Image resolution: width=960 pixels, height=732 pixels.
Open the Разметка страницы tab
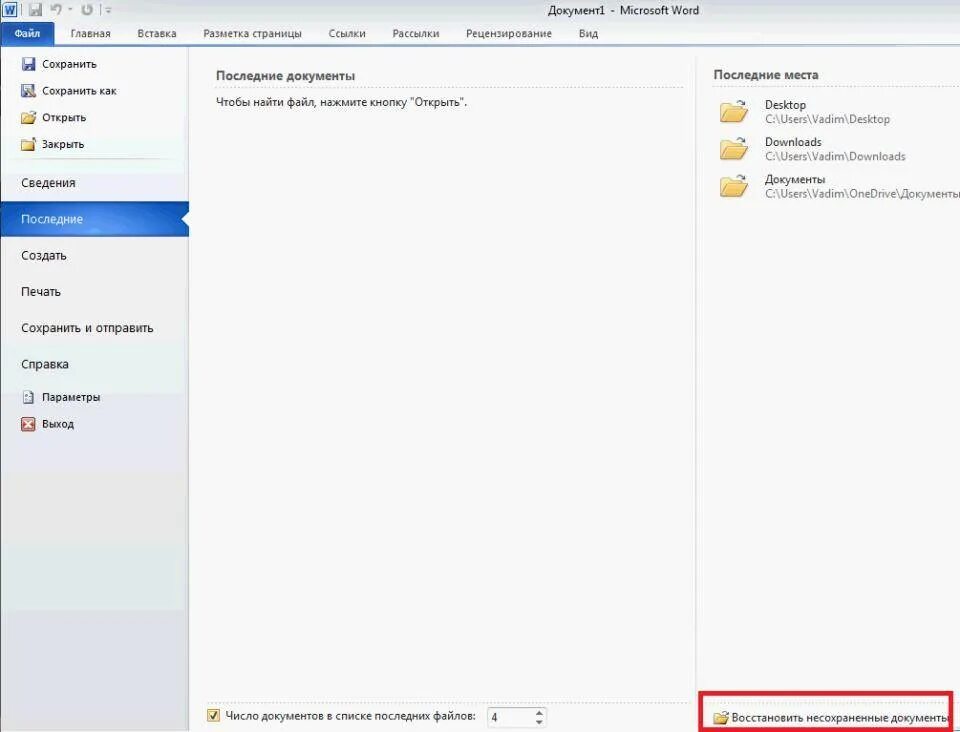coord(252,34)
